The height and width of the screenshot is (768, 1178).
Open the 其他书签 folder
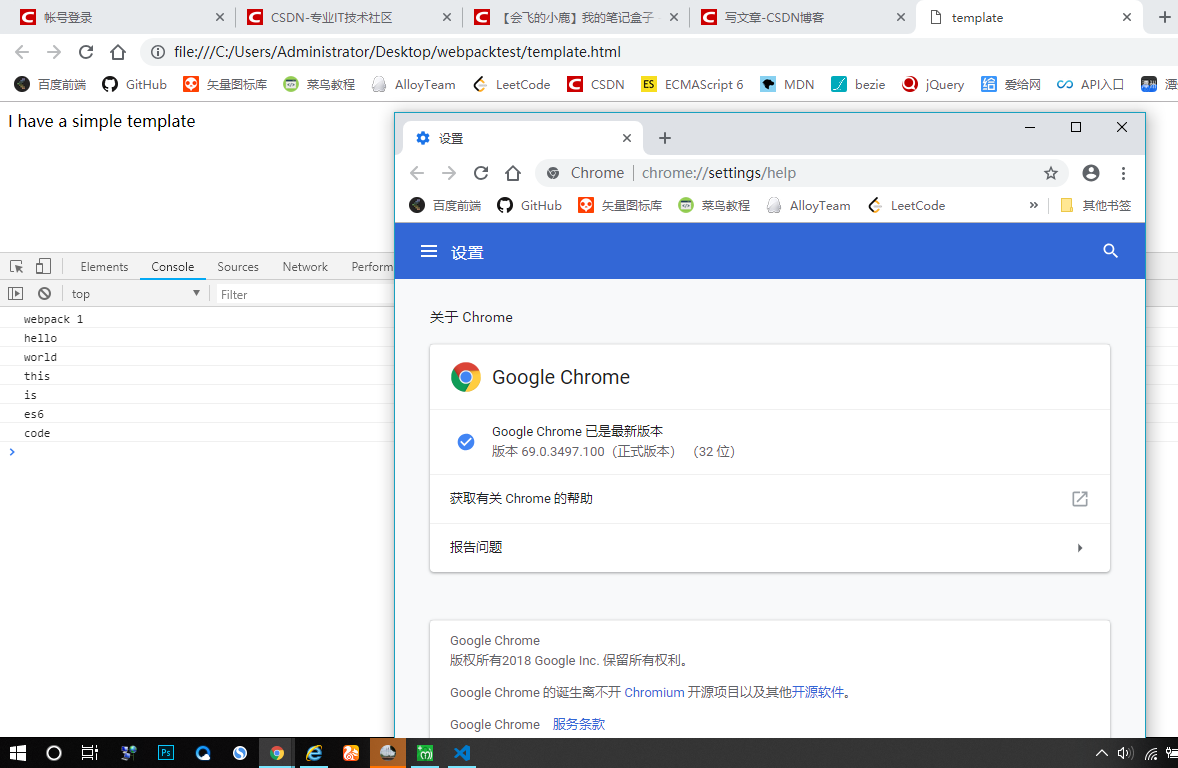pyautogui.click(x=1095, y=205)
